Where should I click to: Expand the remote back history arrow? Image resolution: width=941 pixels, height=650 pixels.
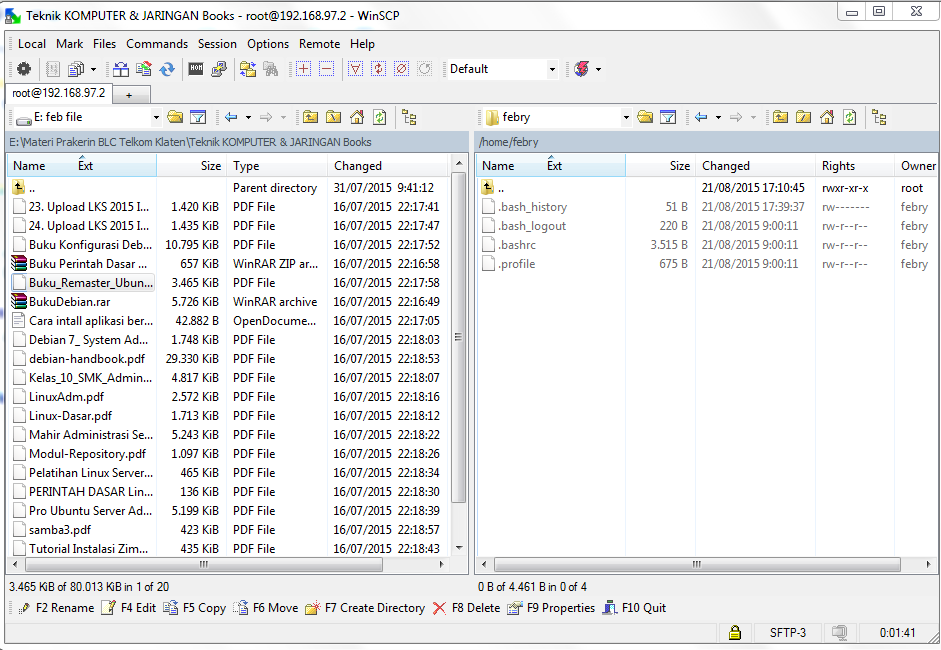[x=718, y=117]
